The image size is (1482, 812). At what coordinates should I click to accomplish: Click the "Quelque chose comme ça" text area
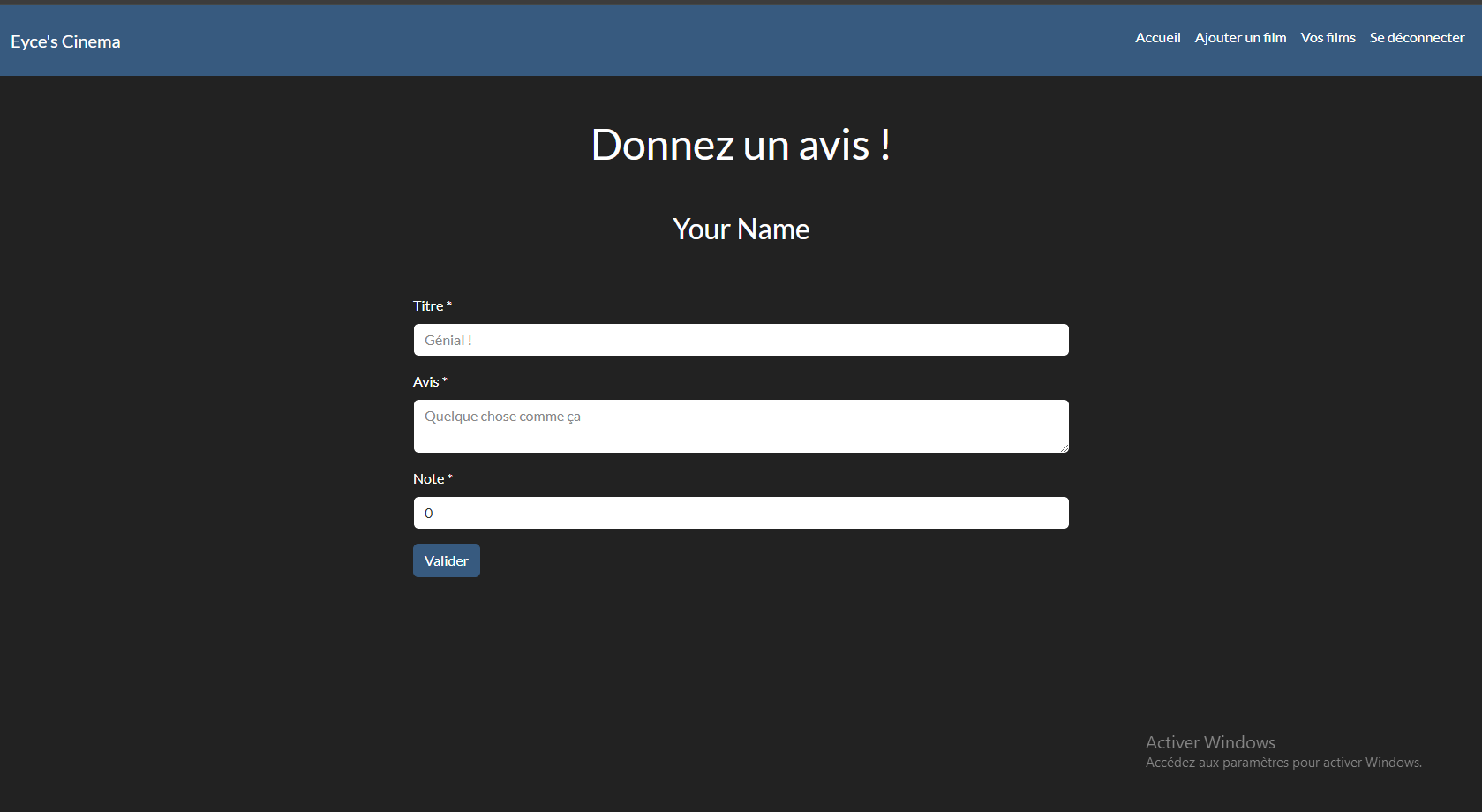[x=618, y=416]
